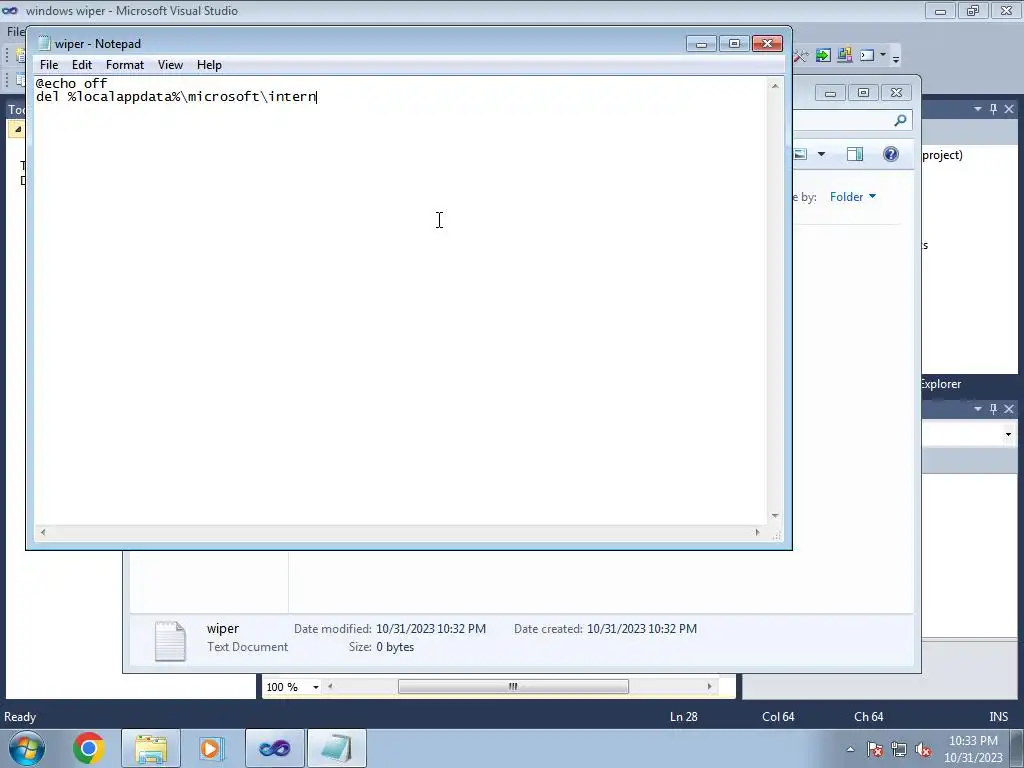Open the lower Visual Studio panel options dropdown
This screenshot has width=1024, height=768.
click(x=978, y=409)
